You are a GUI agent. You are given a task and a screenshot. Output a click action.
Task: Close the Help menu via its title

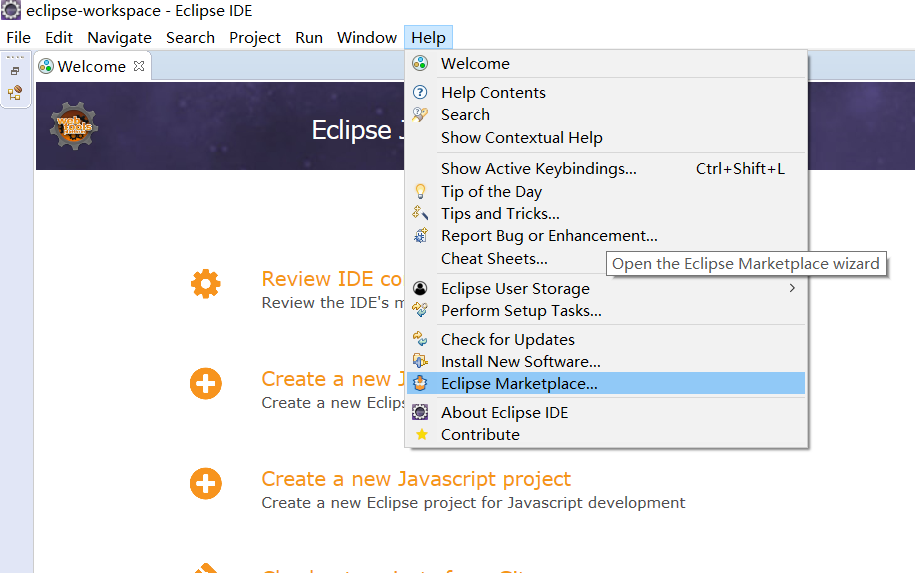pyautogui.click(x=428, y=37)
